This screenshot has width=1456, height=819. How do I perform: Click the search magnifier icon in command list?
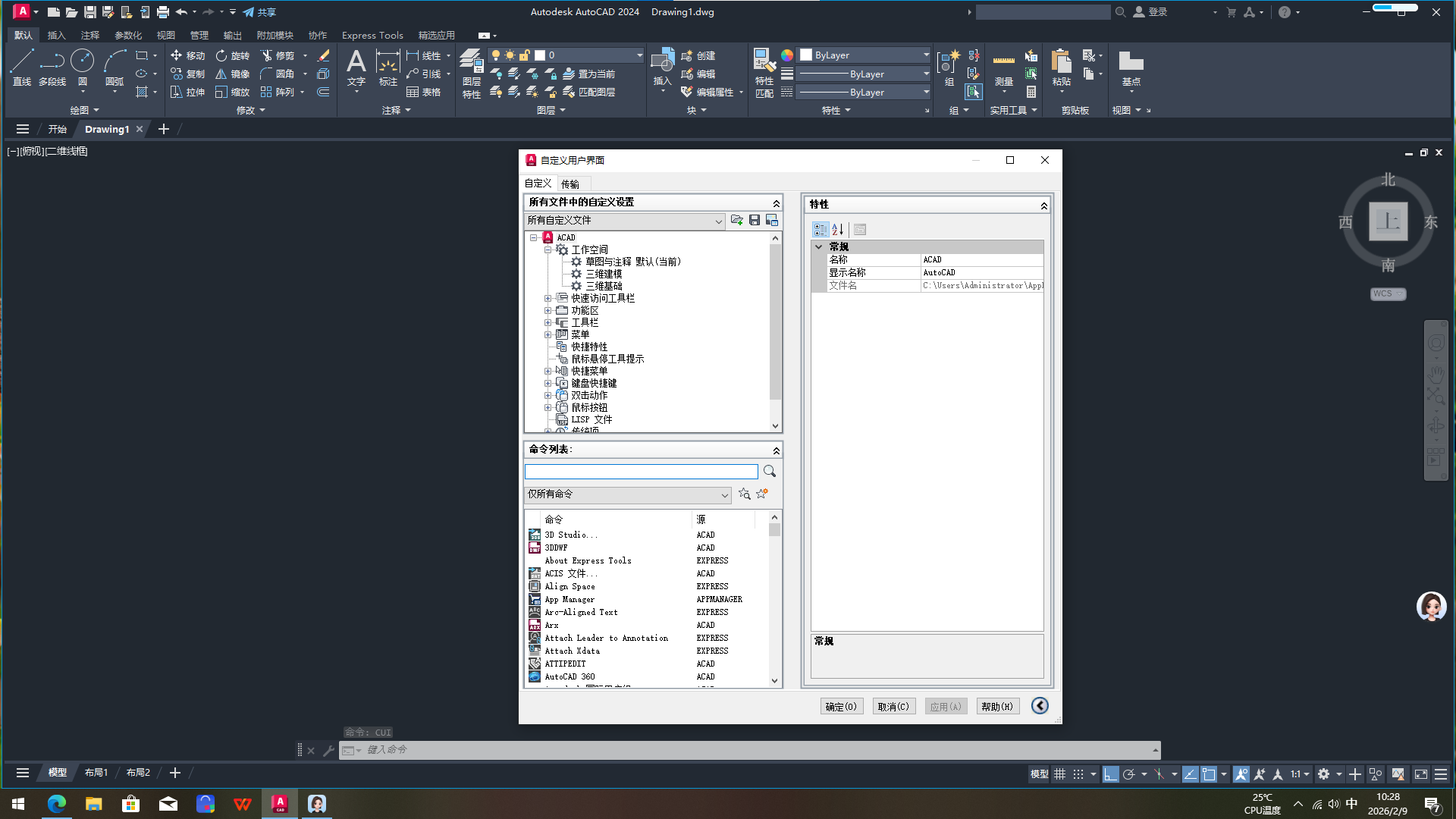(x=770, y=472)
